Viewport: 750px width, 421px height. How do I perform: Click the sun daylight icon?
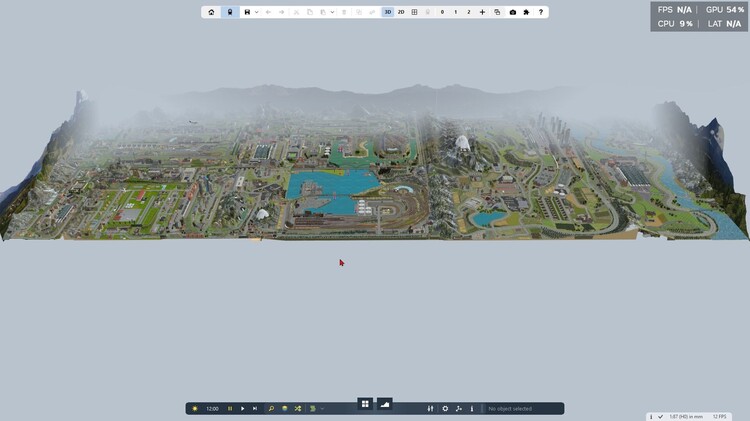(195, 409)
